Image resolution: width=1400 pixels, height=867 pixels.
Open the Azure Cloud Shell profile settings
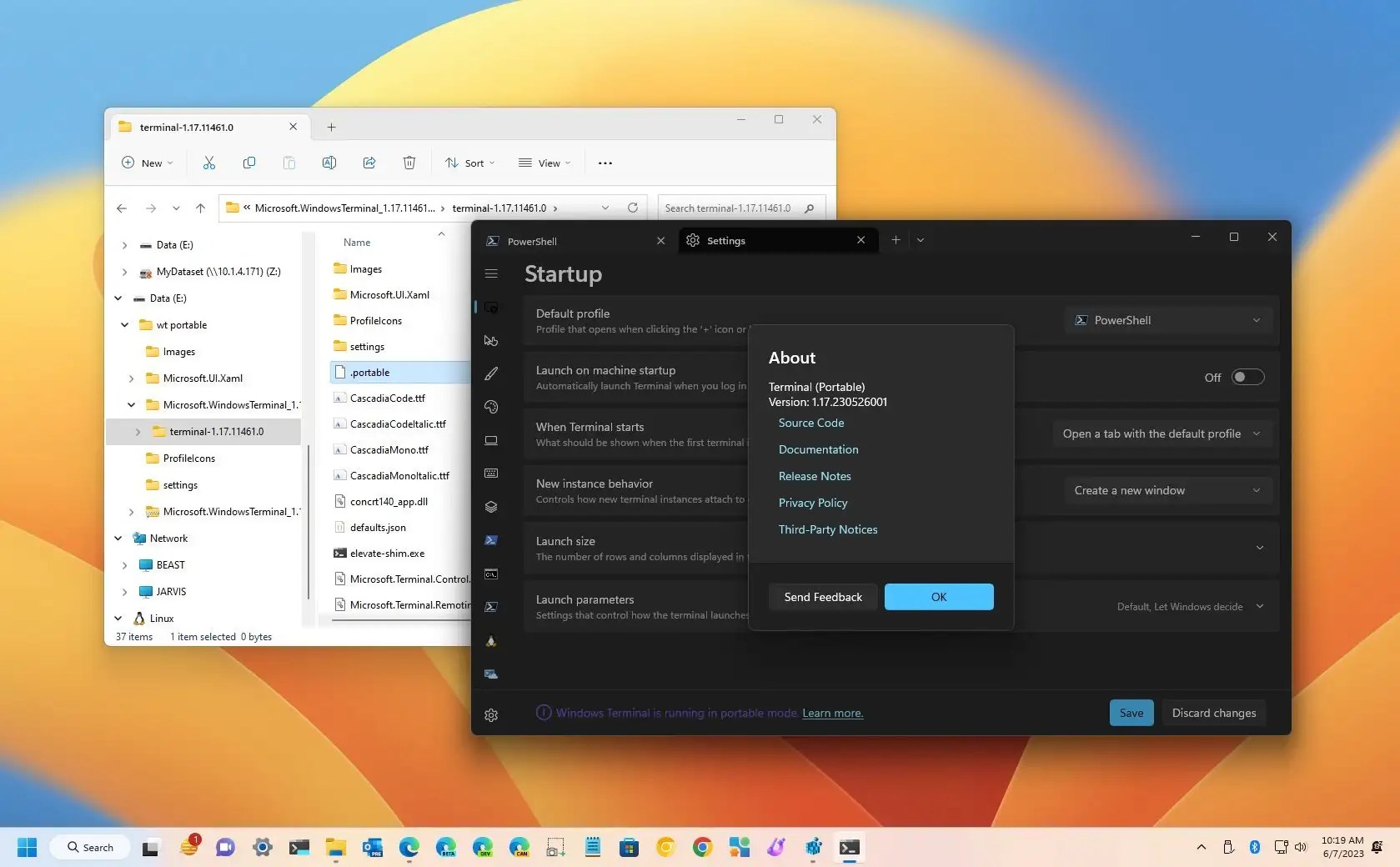click(491, 674)
